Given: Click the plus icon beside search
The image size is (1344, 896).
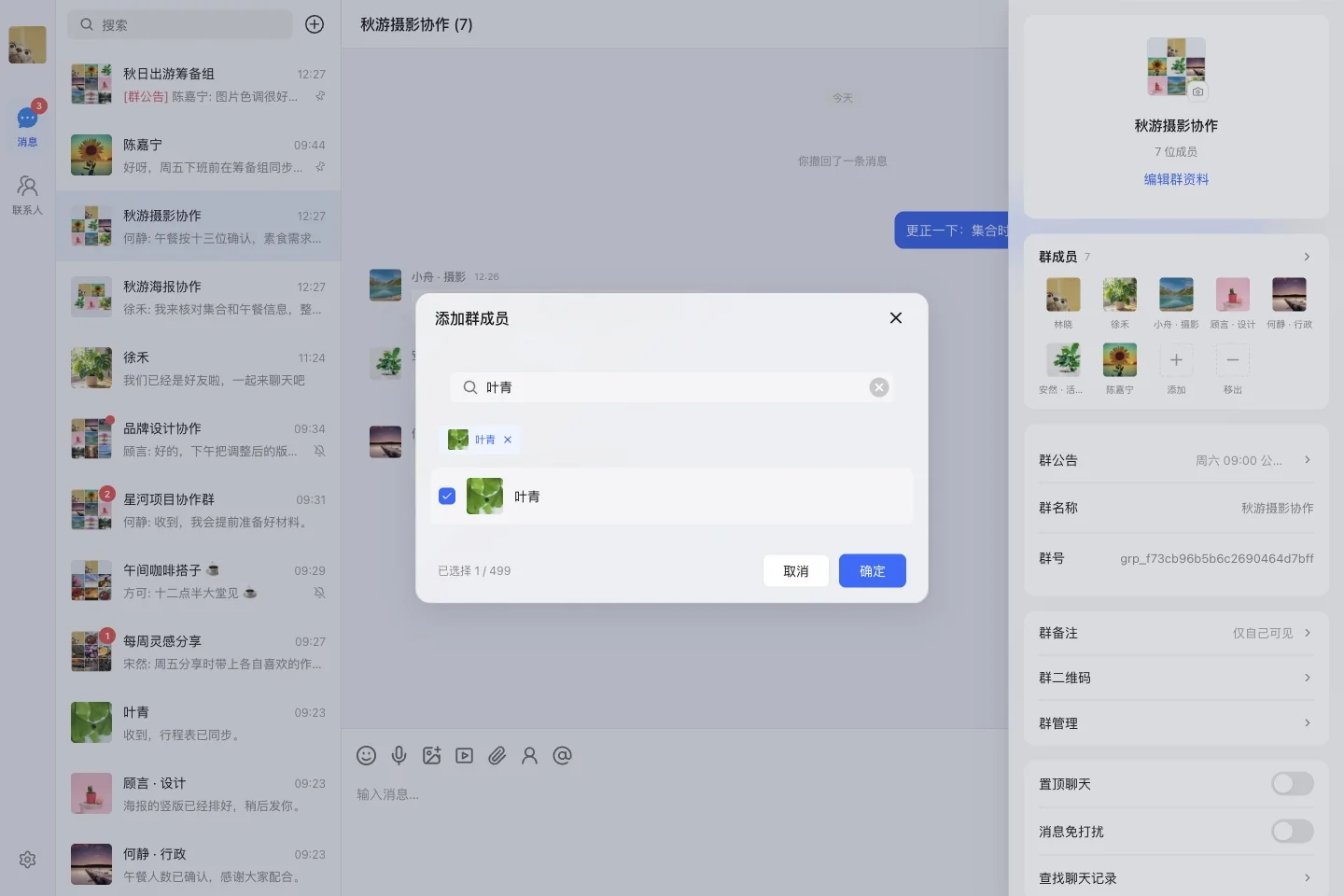Looking at the screenshot, I should coord(315,24).
